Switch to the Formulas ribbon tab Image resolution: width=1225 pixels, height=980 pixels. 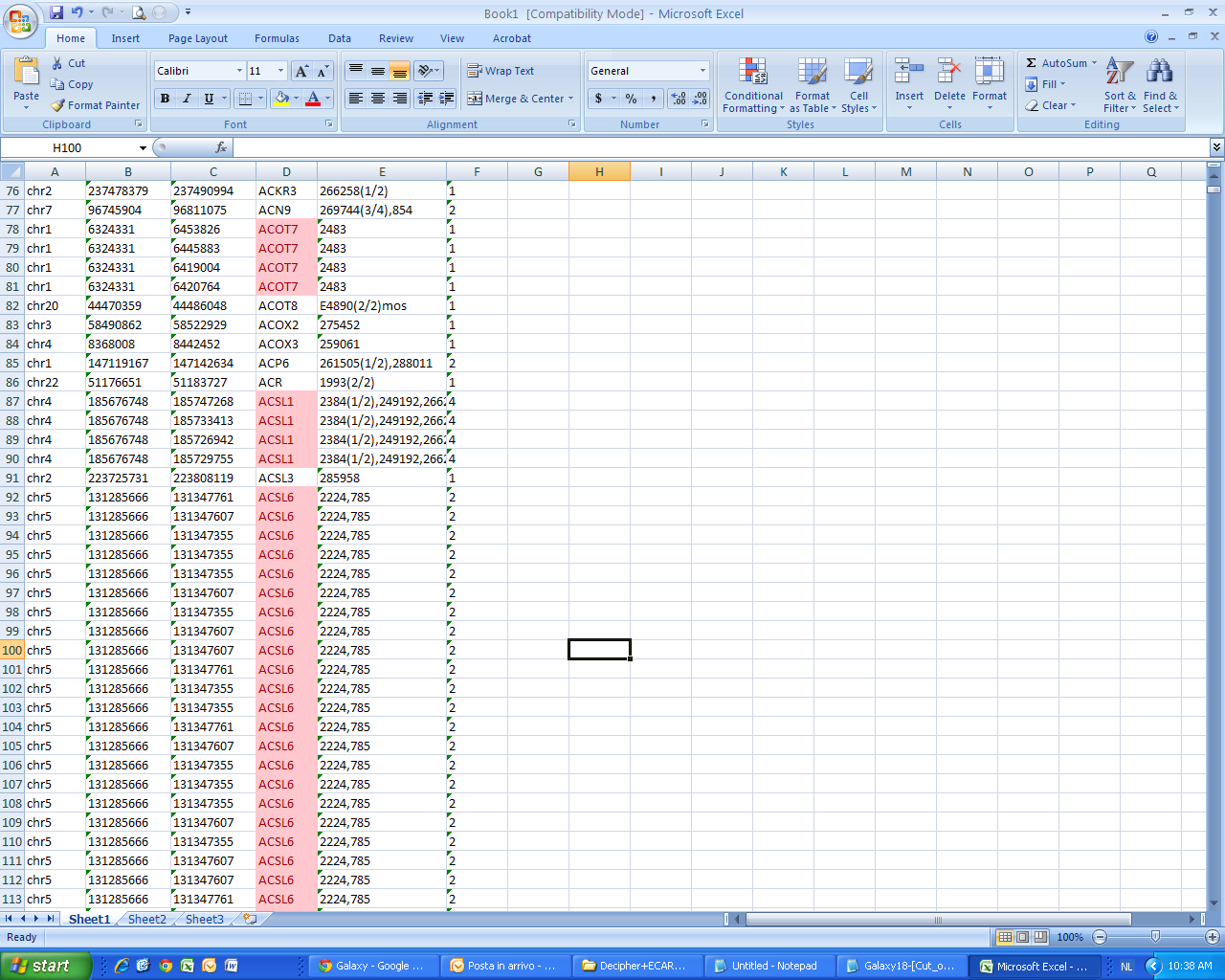pos(277,38)
